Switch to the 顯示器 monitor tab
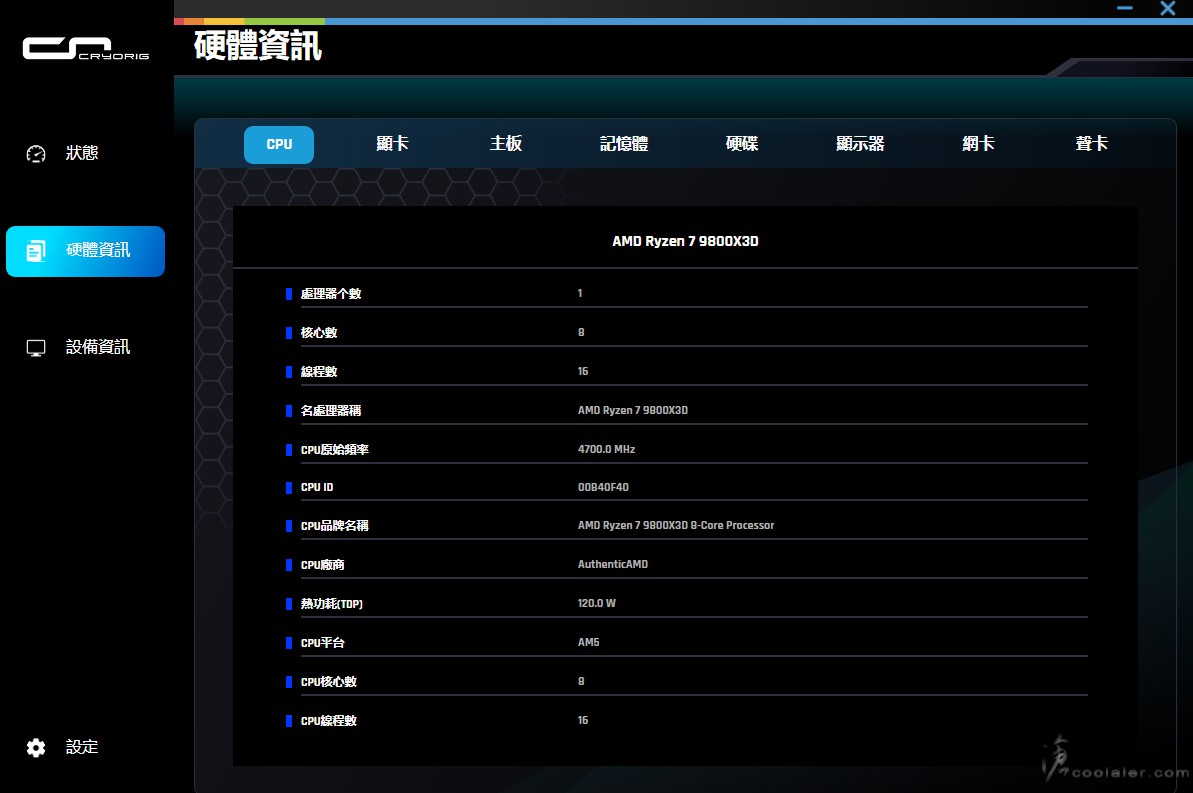 (x=860, y=144)
